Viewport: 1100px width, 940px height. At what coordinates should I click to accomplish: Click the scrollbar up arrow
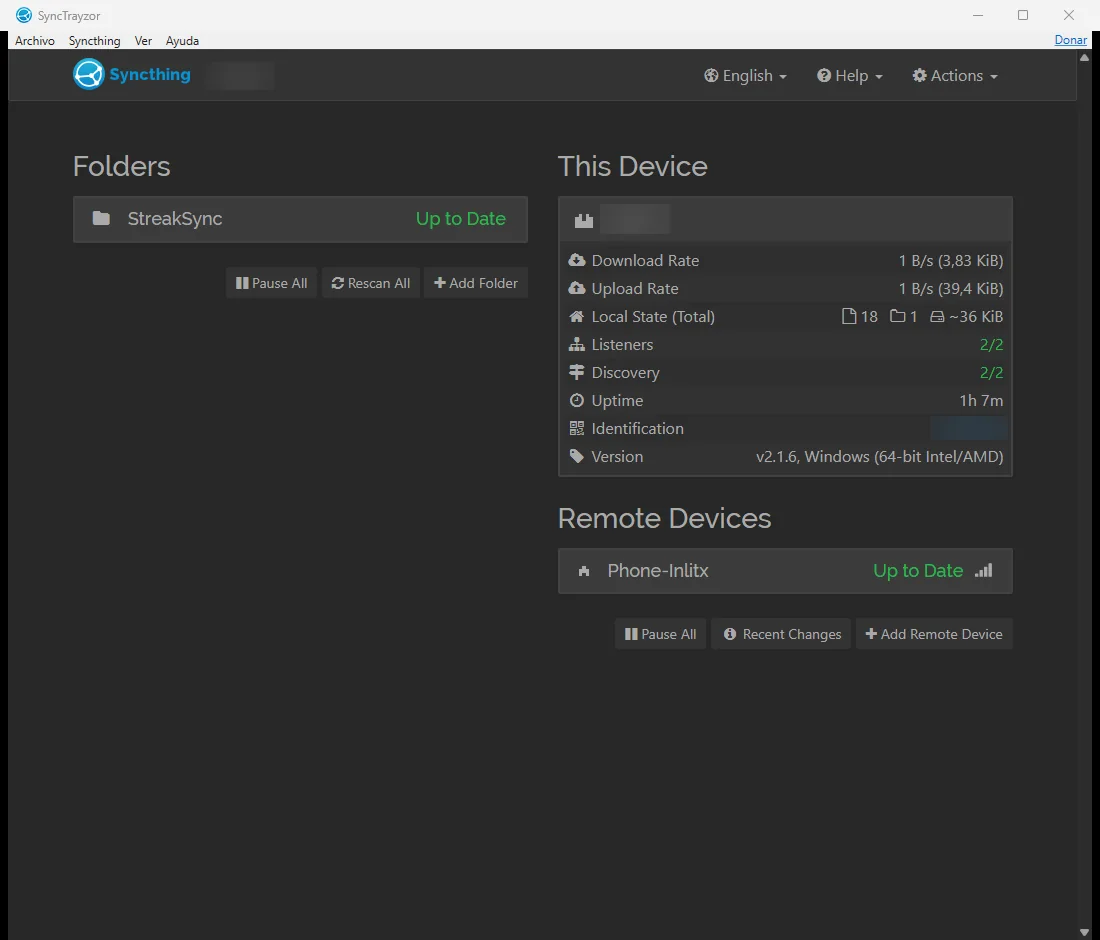(1085, 58)
